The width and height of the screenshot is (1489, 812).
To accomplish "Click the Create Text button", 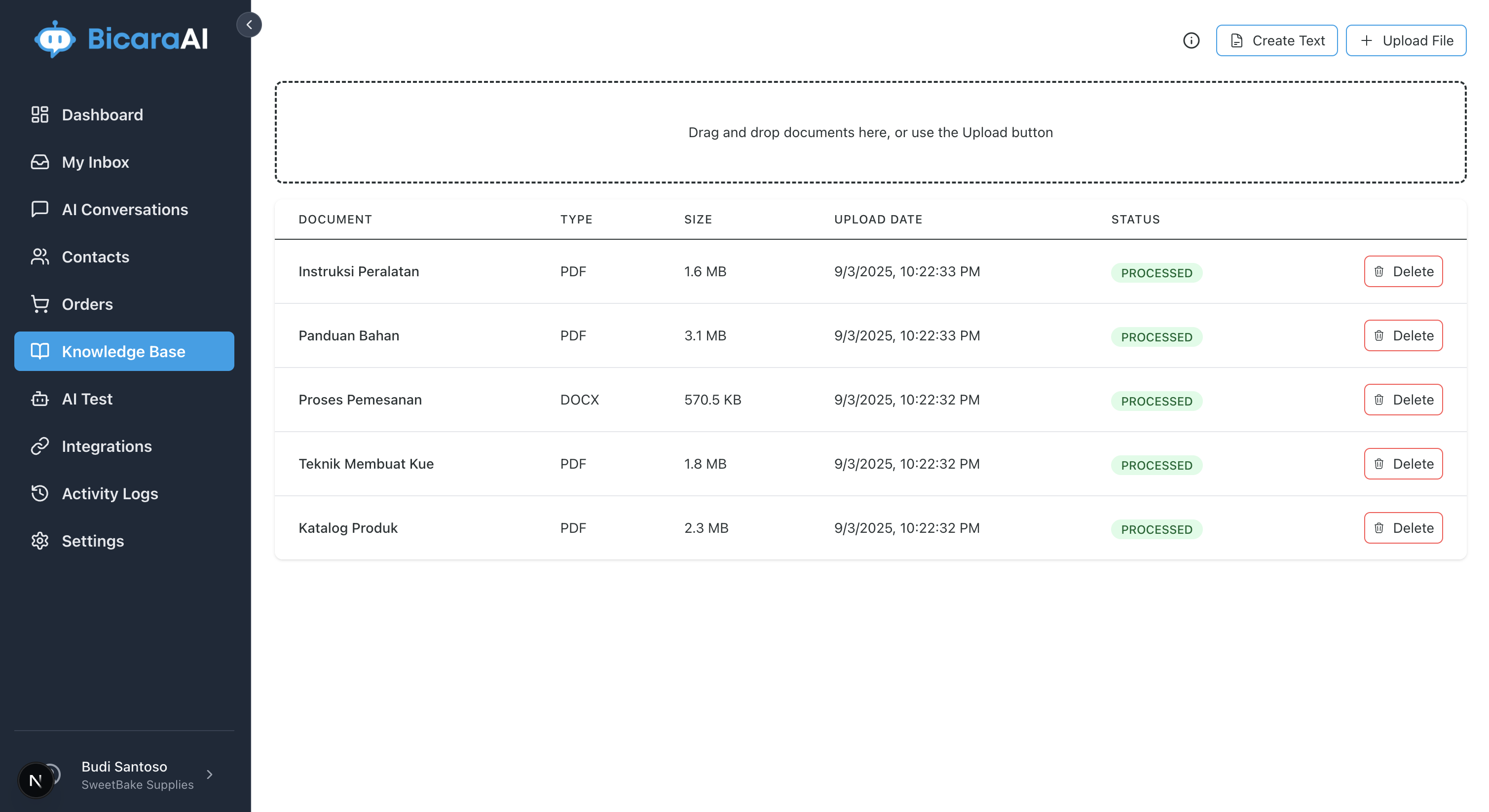I will (1277, 40).
